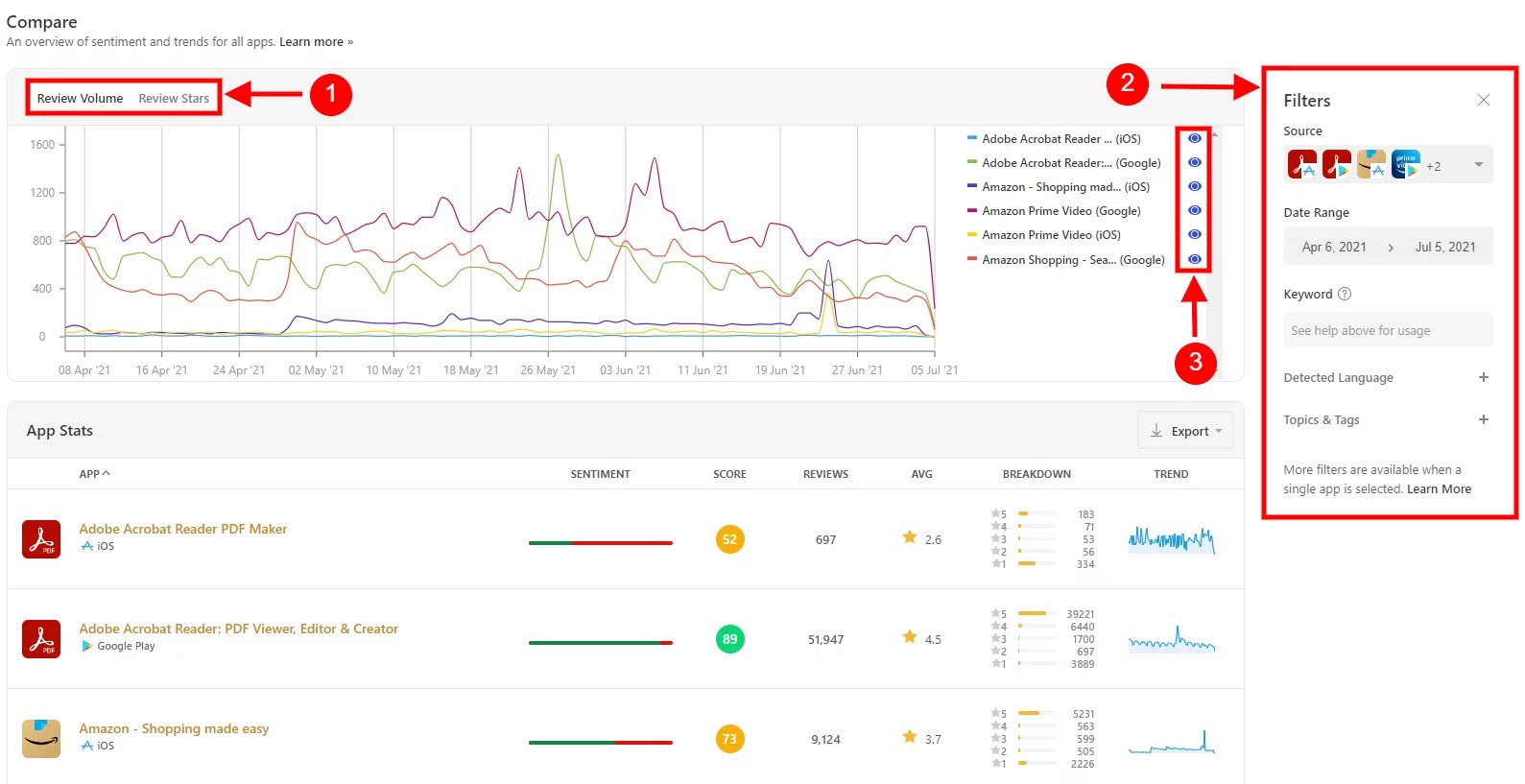The height and width of the screenshot is (784, 1525).
Task: Click the first Adobe Acrobat source icon
Action: pyautogui.click(x=1302, y=165)
